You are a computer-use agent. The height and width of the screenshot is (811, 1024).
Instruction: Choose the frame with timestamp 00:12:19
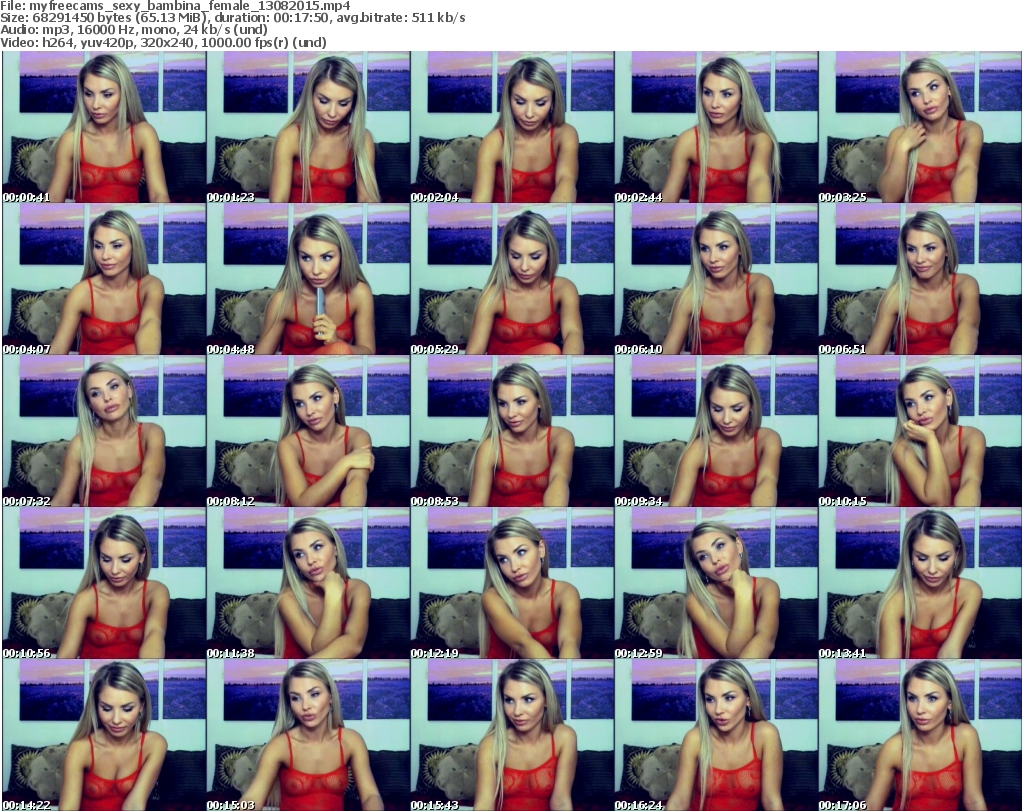pos(512,583)
